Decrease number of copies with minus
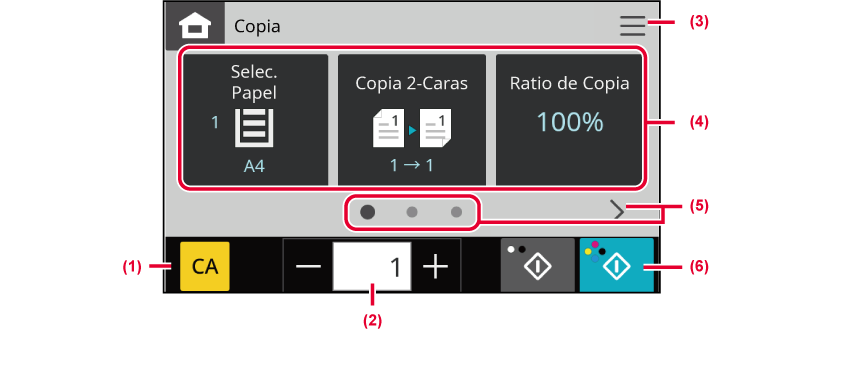Screen dimensions: 842x370 308,266
